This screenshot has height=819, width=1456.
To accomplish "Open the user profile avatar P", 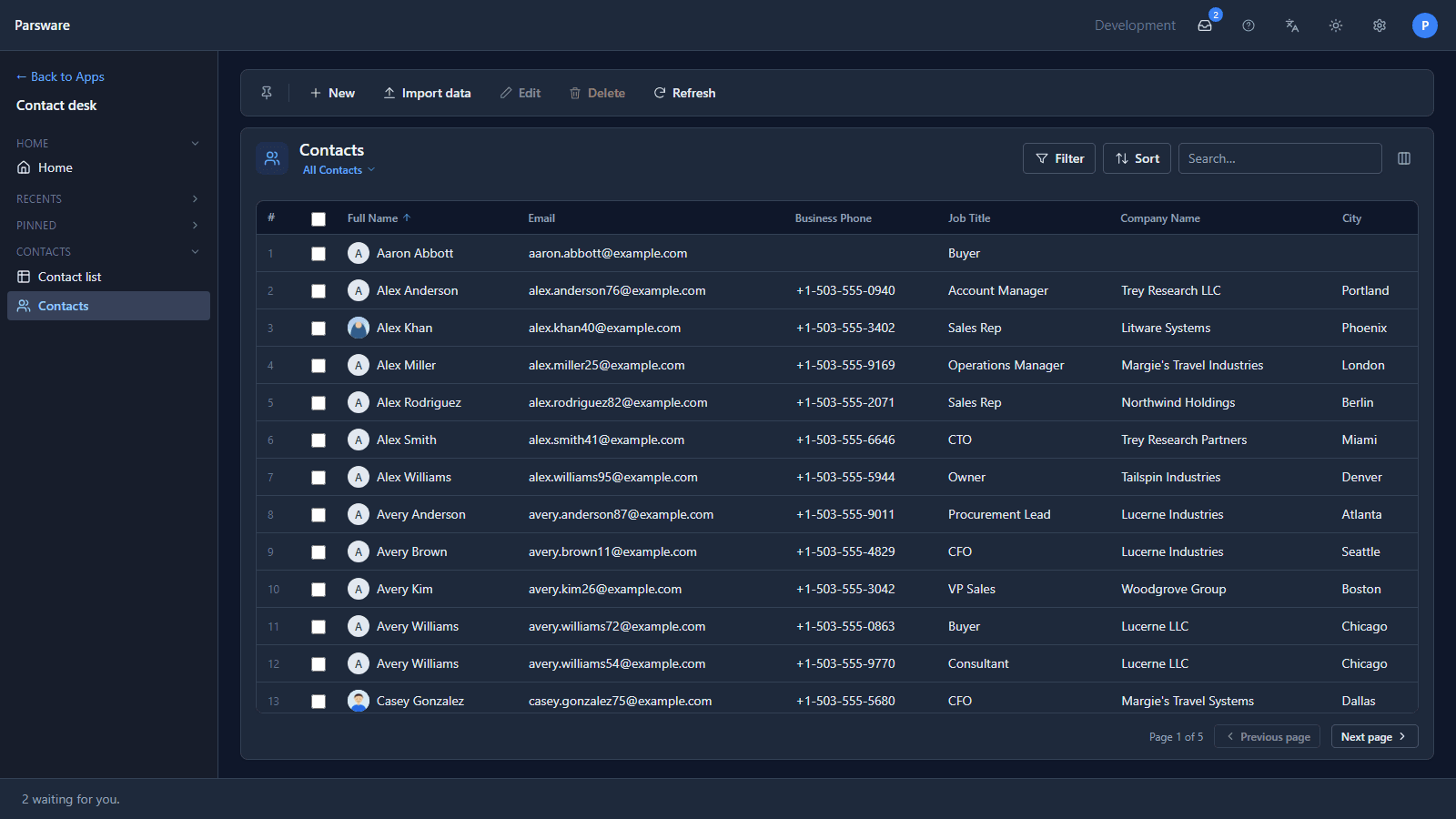I will tap(1425, 25).
